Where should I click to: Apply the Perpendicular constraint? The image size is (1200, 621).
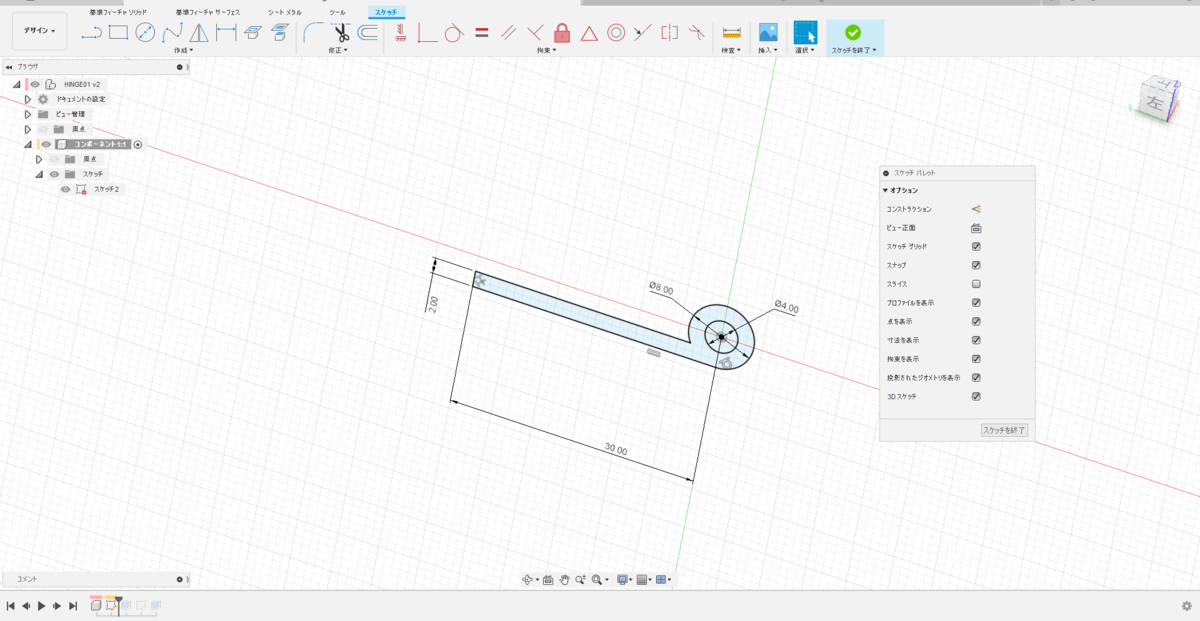(x=536, y=32)
